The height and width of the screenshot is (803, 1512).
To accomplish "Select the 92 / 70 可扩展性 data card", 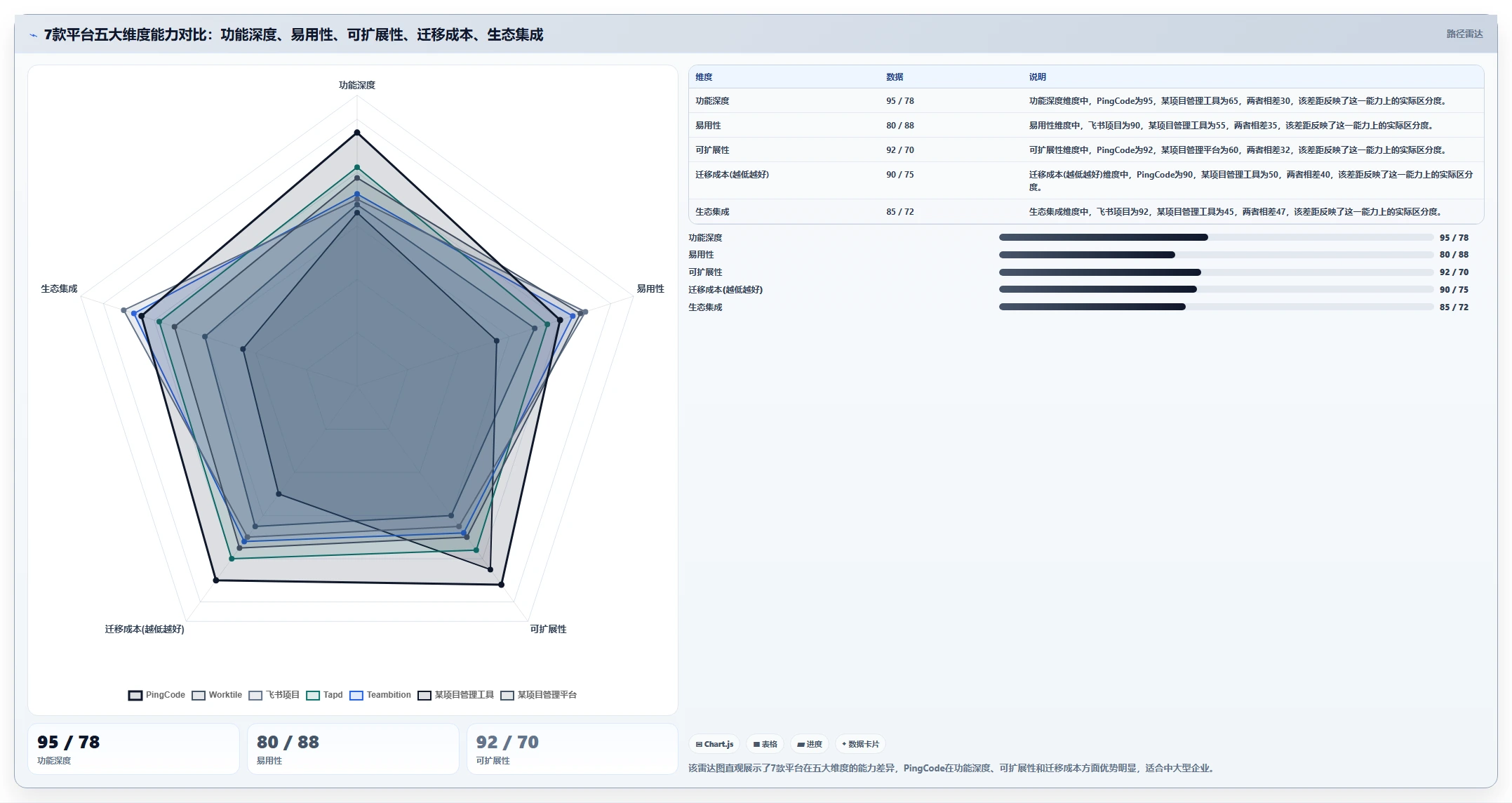I will (x=573, y=749).
